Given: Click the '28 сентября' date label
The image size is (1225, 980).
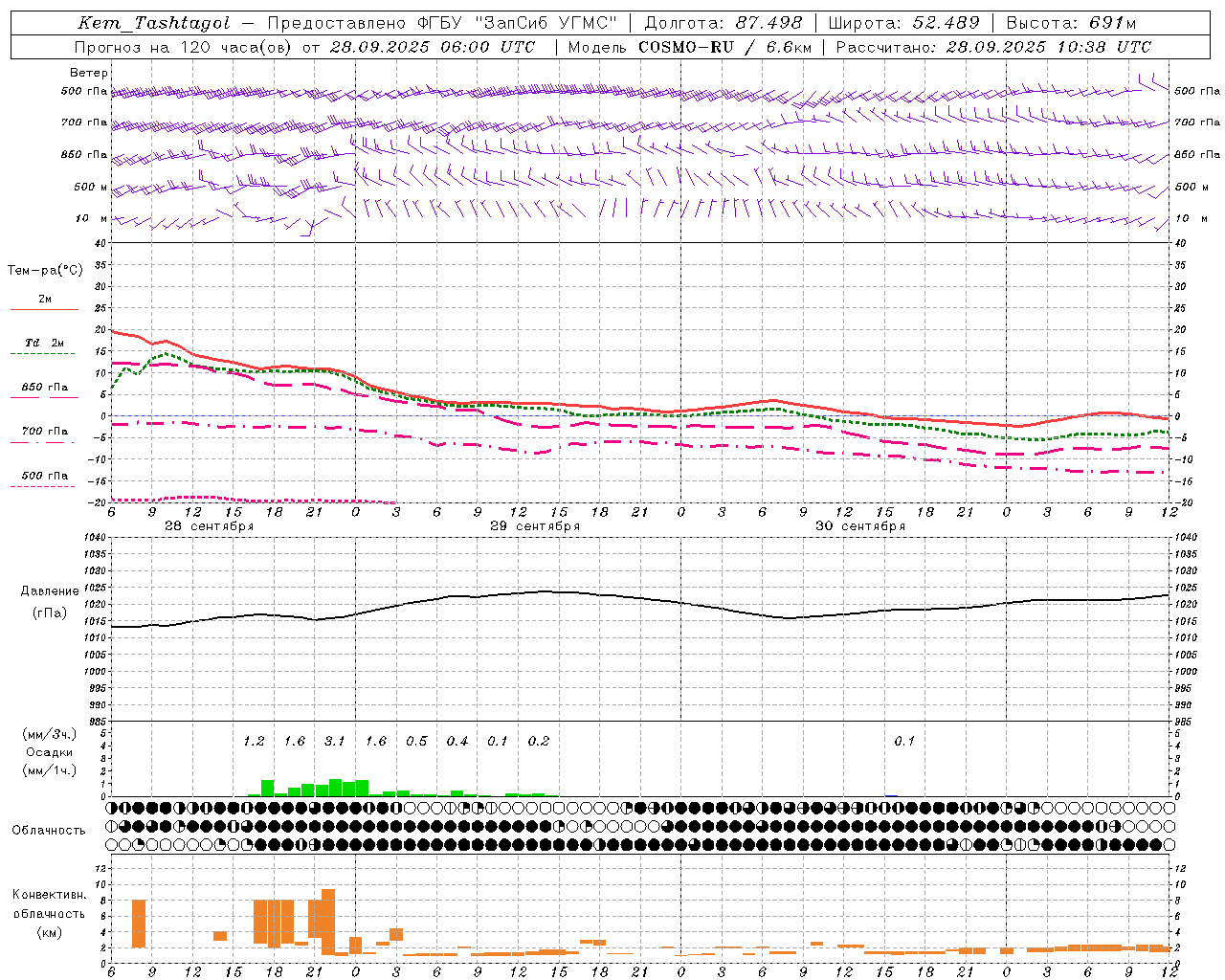Looking at the screenshot, I should (210, 526).
